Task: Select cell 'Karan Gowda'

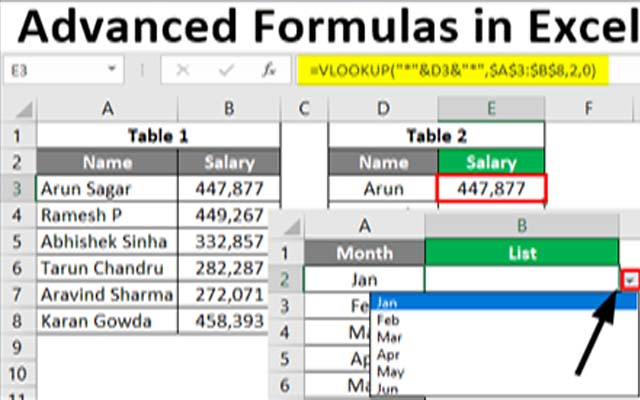Action: pyautogui.click(x=107, y=321)
